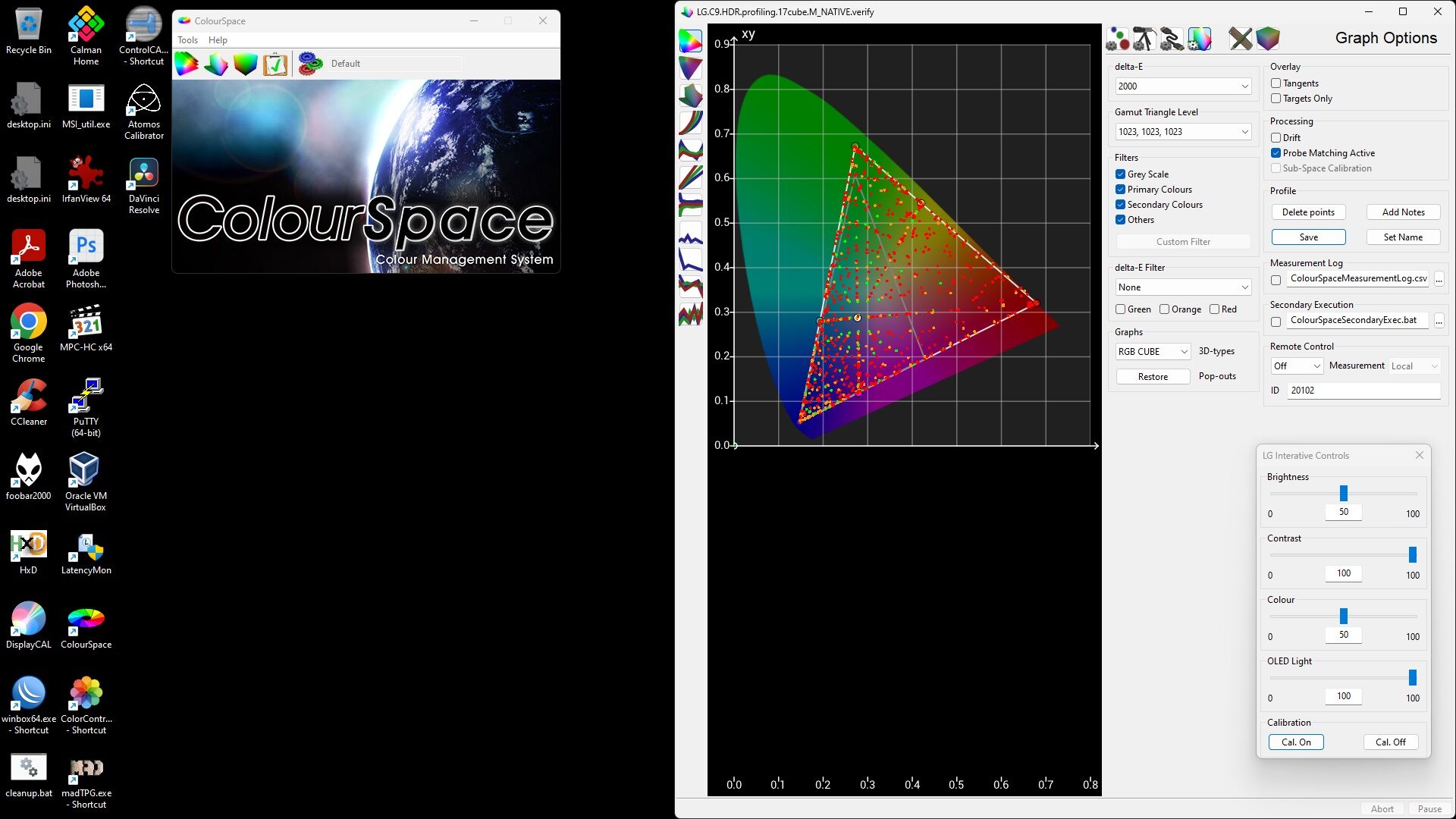Enable the Green delta-E filter checkbox
The width and height of the screenshot is (1456, 819).
coord(1120,309)
